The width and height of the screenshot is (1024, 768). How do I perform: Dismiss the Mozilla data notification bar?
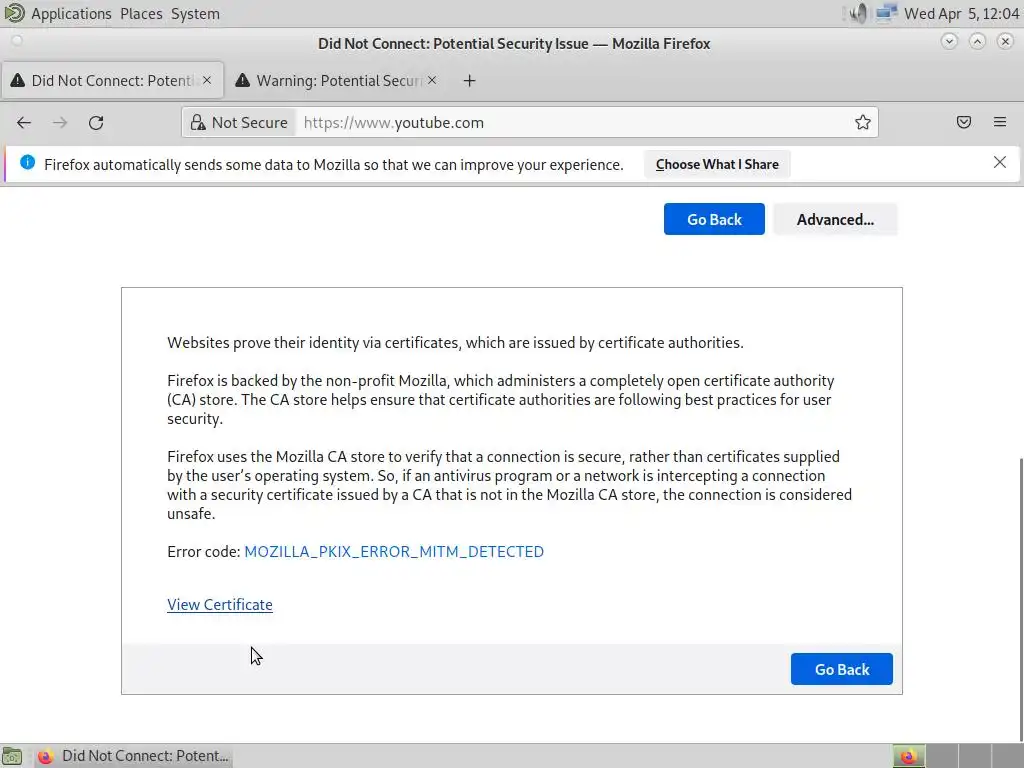pyautogui.click(x=1000, y=163)
